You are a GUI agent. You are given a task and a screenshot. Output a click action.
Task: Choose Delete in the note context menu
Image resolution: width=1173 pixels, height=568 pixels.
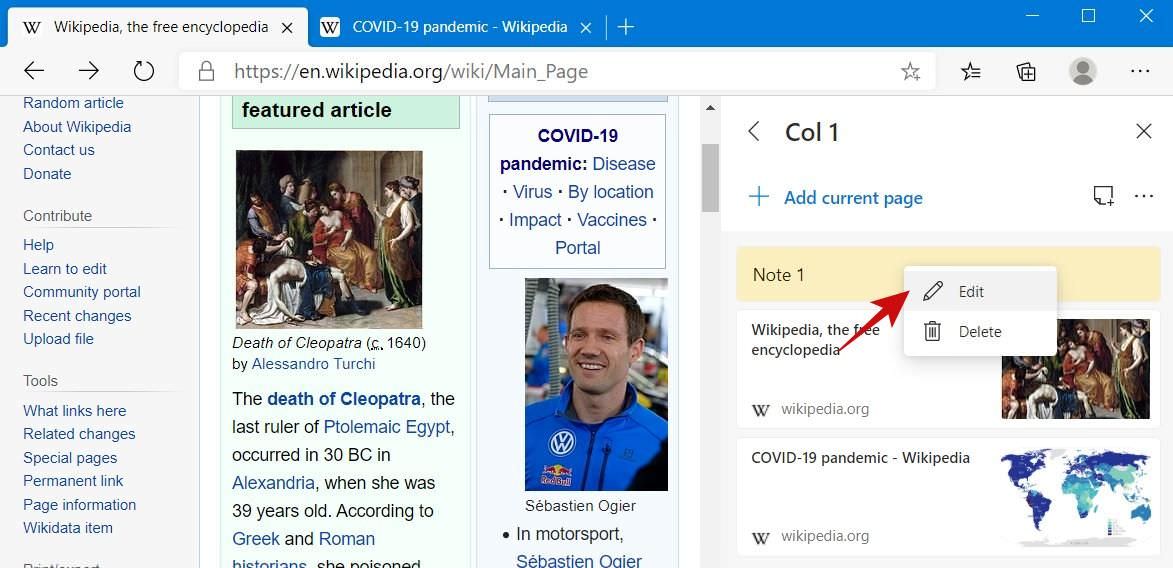pos(981,331)
